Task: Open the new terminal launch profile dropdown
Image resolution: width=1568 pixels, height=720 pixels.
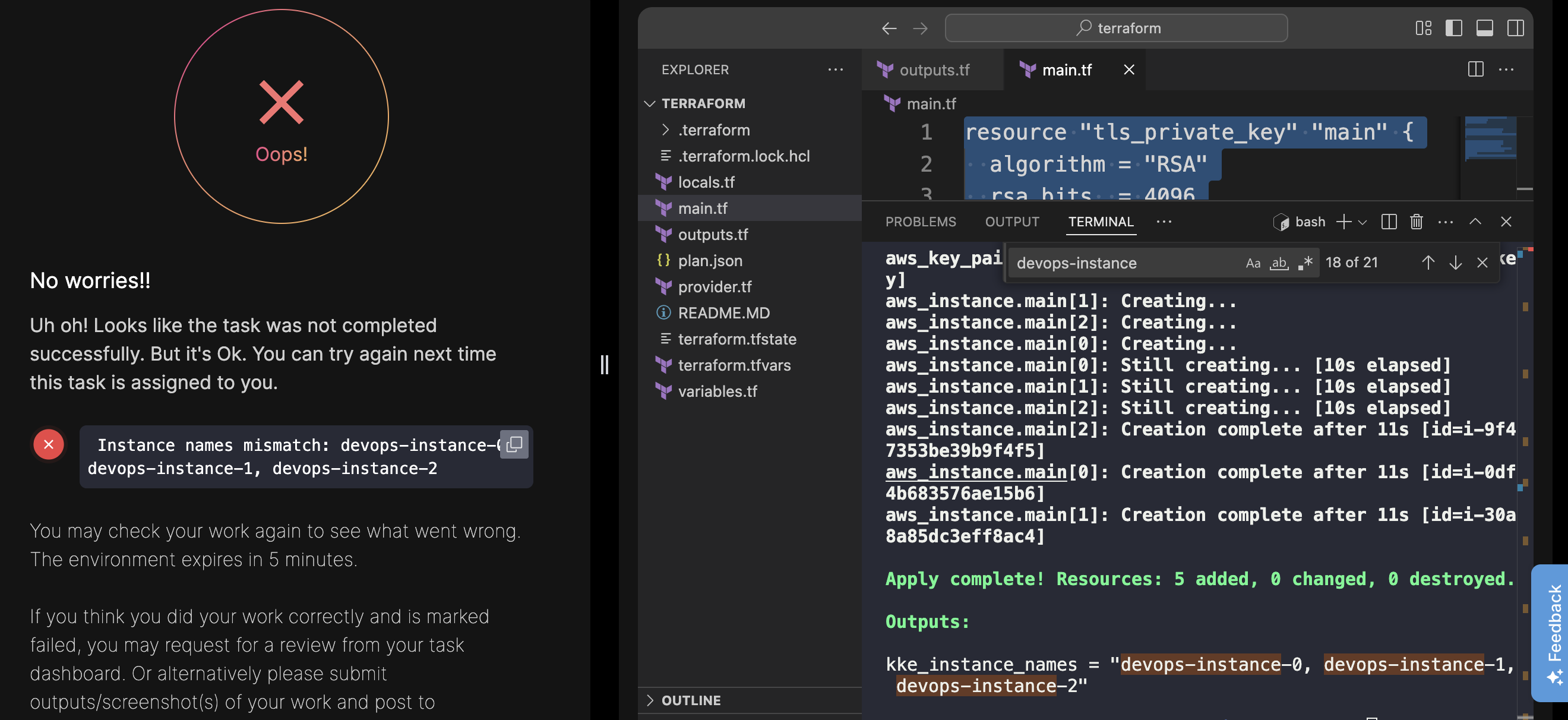Action: pos(1363,222)
